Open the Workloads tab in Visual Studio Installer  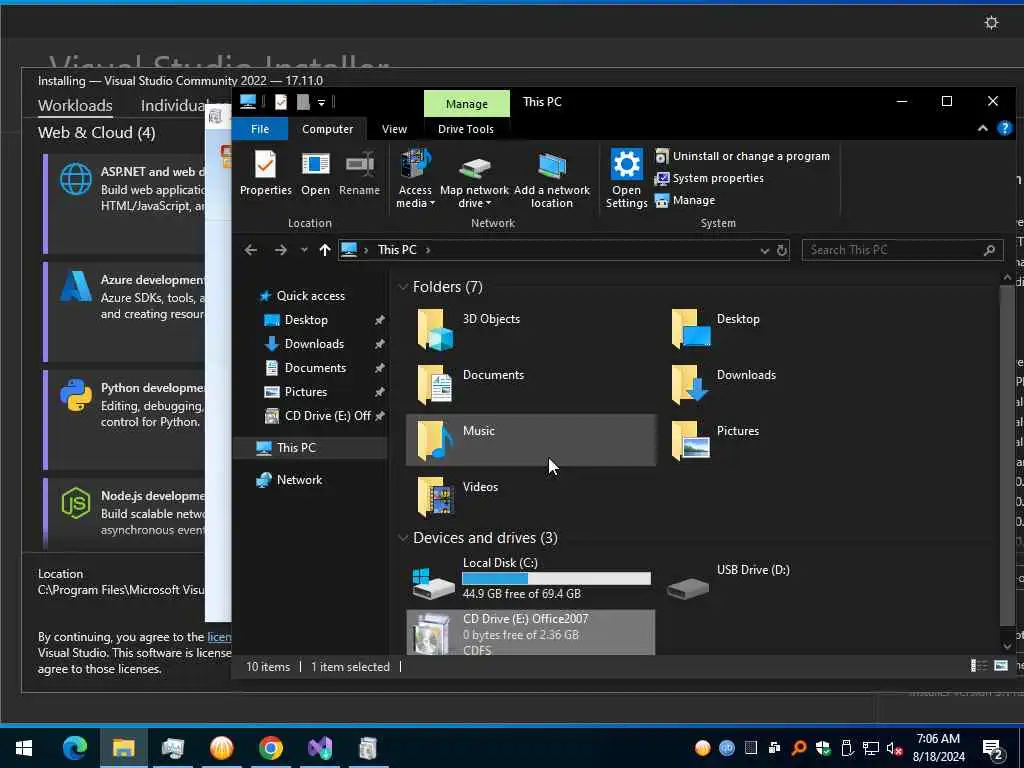(x=75, y=105)
